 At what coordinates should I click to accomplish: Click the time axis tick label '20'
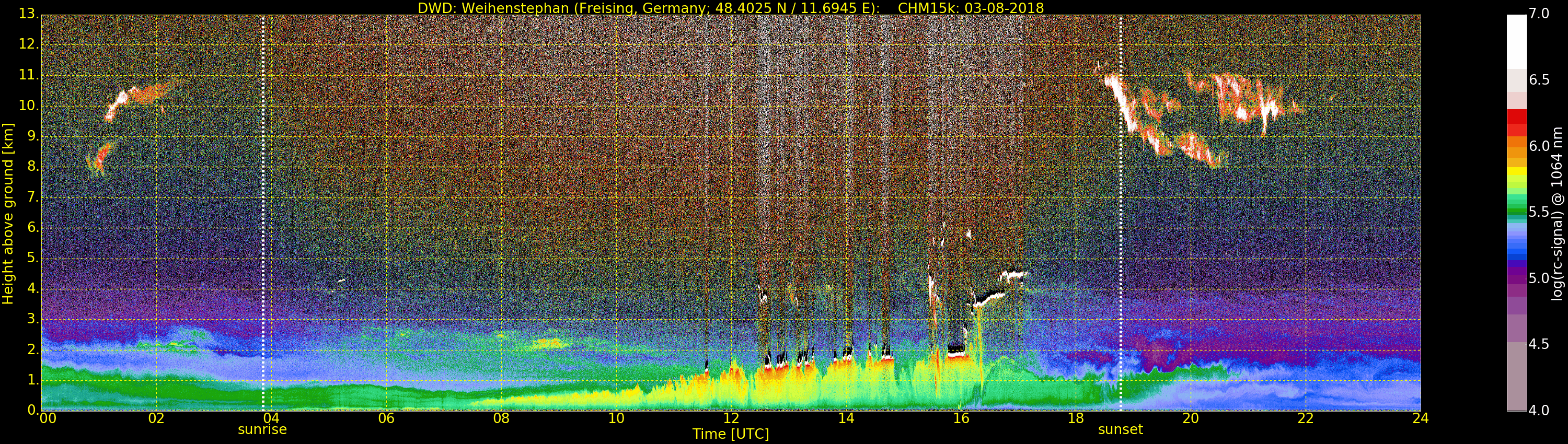[x=1191, y=418]
